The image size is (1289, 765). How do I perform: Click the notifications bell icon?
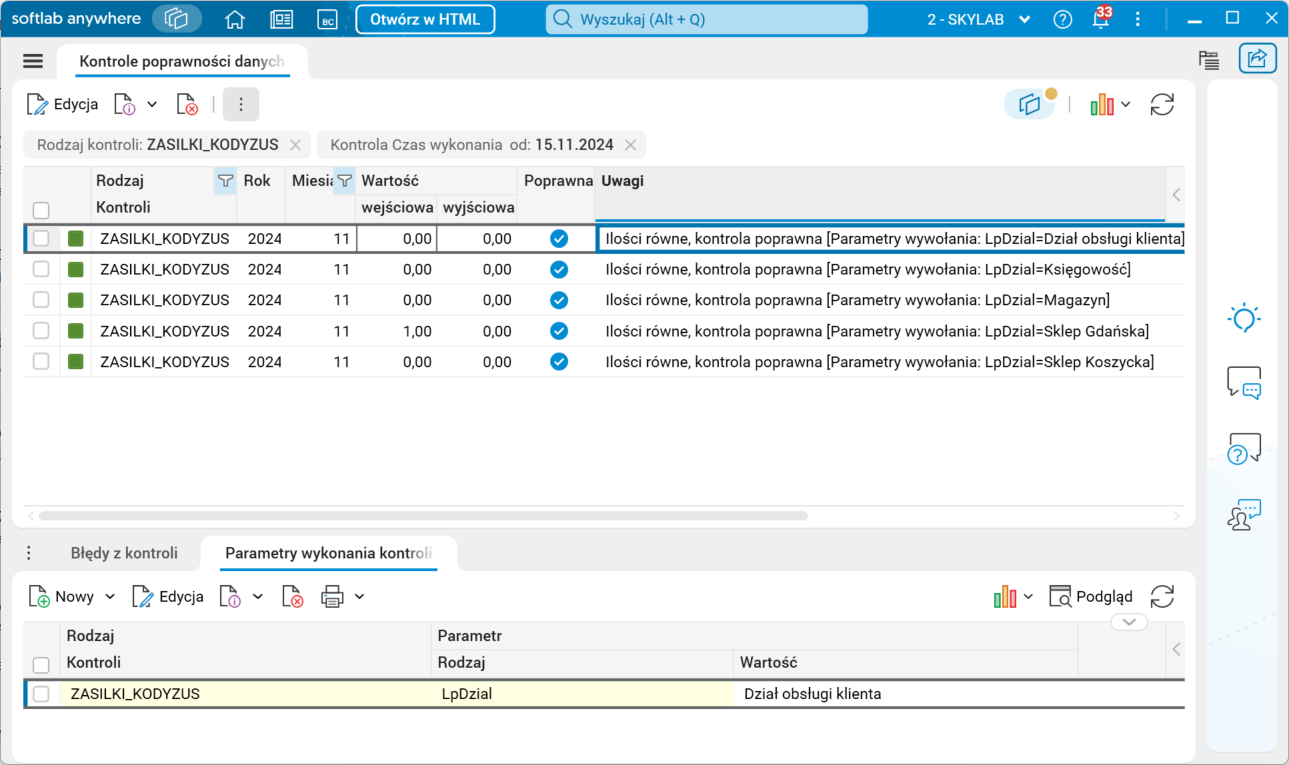(1100, 20)
